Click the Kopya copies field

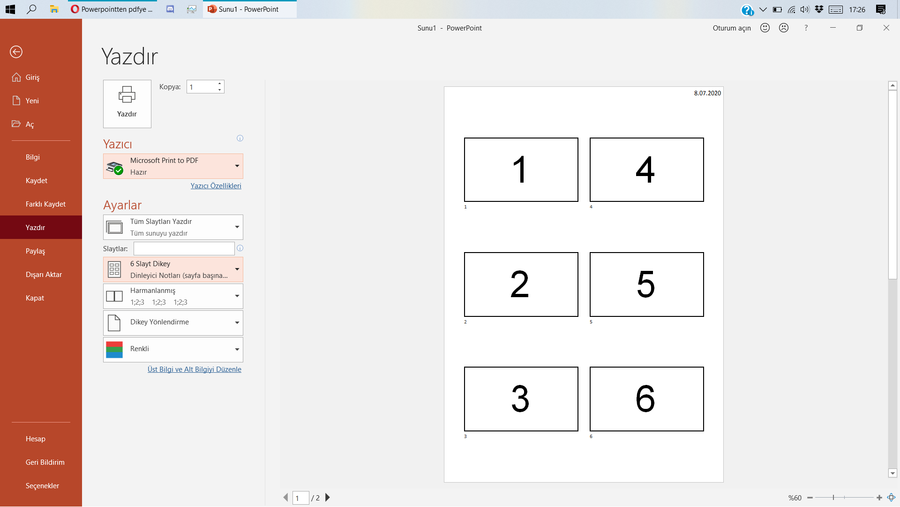tap(201, 87)
